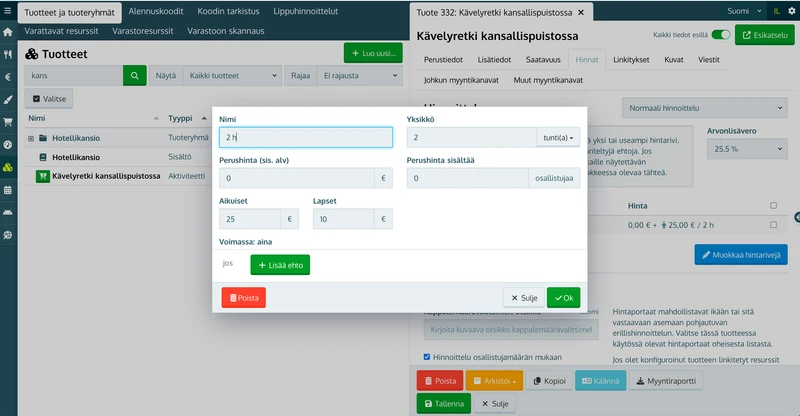Click Muokkaa hintarivejä button
This screenshot has height=416, width=800.
point(741,255)
